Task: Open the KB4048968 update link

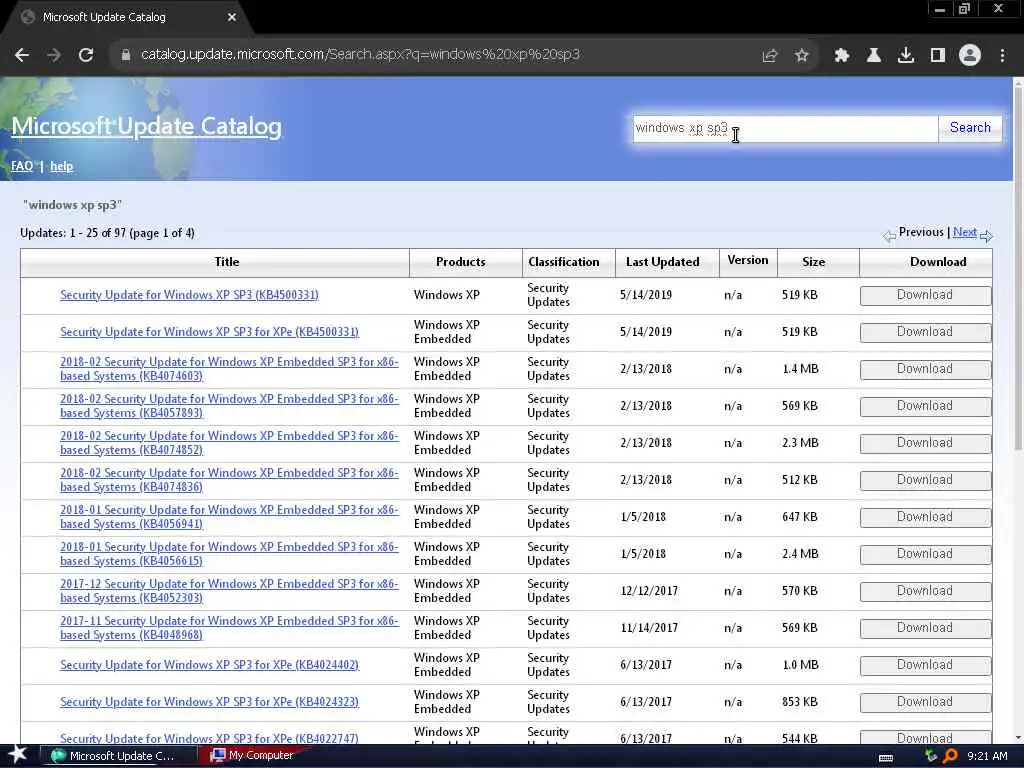Action: tap(229, 628)
